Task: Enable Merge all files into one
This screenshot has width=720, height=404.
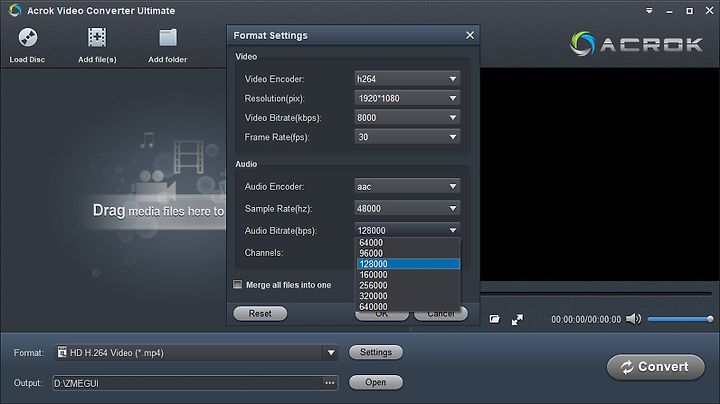Action: tap(237, 285)
